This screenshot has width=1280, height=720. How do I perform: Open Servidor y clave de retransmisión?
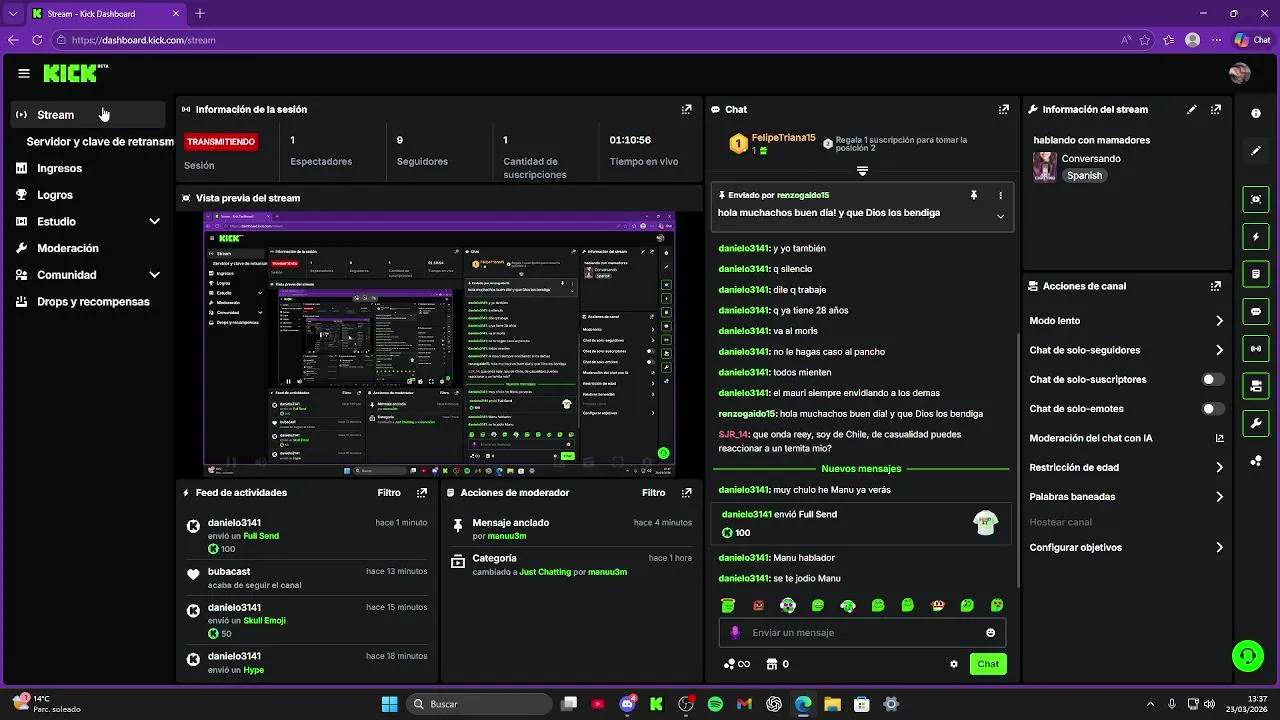tap(100, 142)
